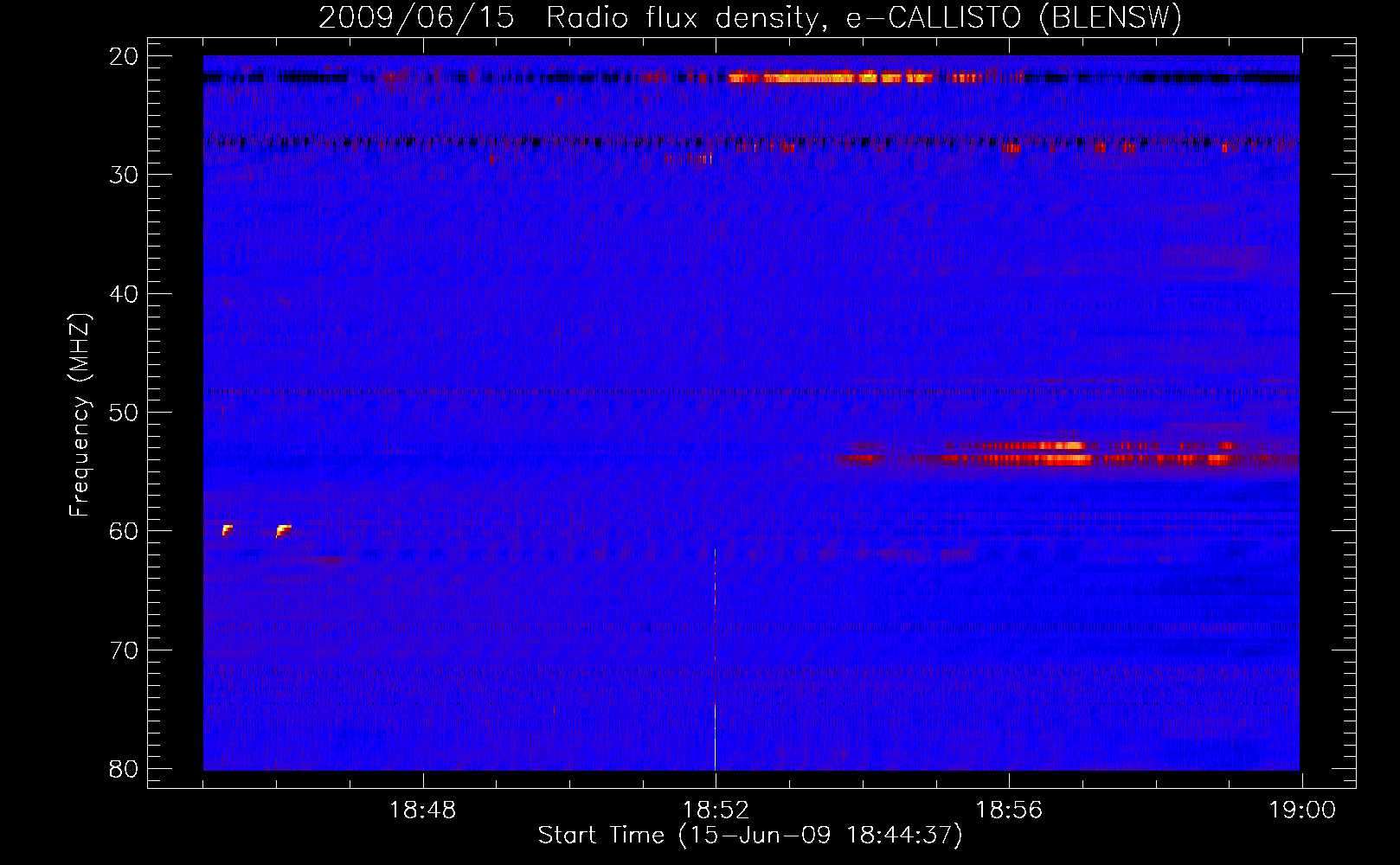The height and width of the screenshot is (865, 1400).
Task: Click the 60 frequency tick label
Action: [125, 531]
